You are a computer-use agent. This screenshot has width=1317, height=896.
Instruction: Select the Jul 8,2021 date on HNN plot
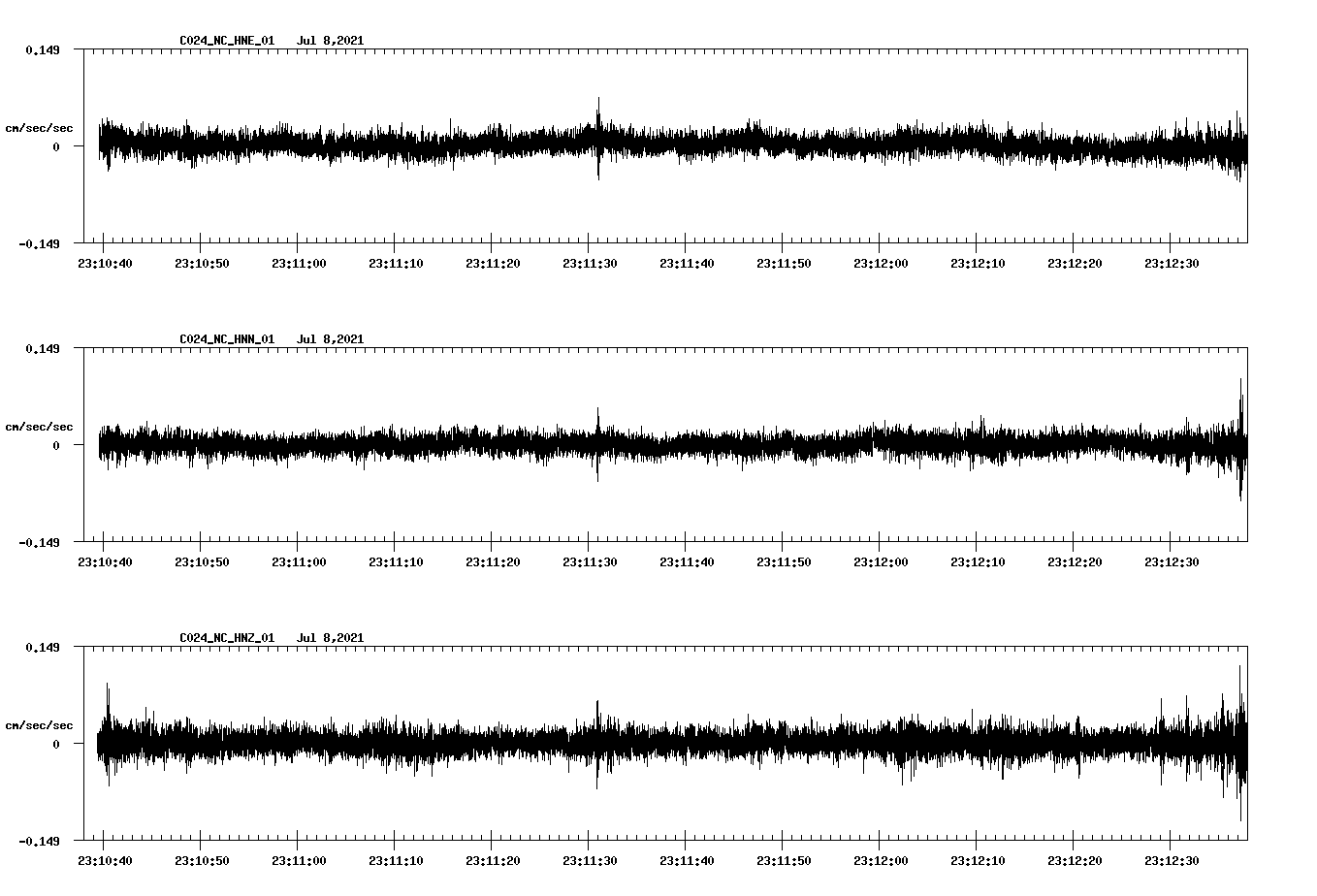coord(330,339)
